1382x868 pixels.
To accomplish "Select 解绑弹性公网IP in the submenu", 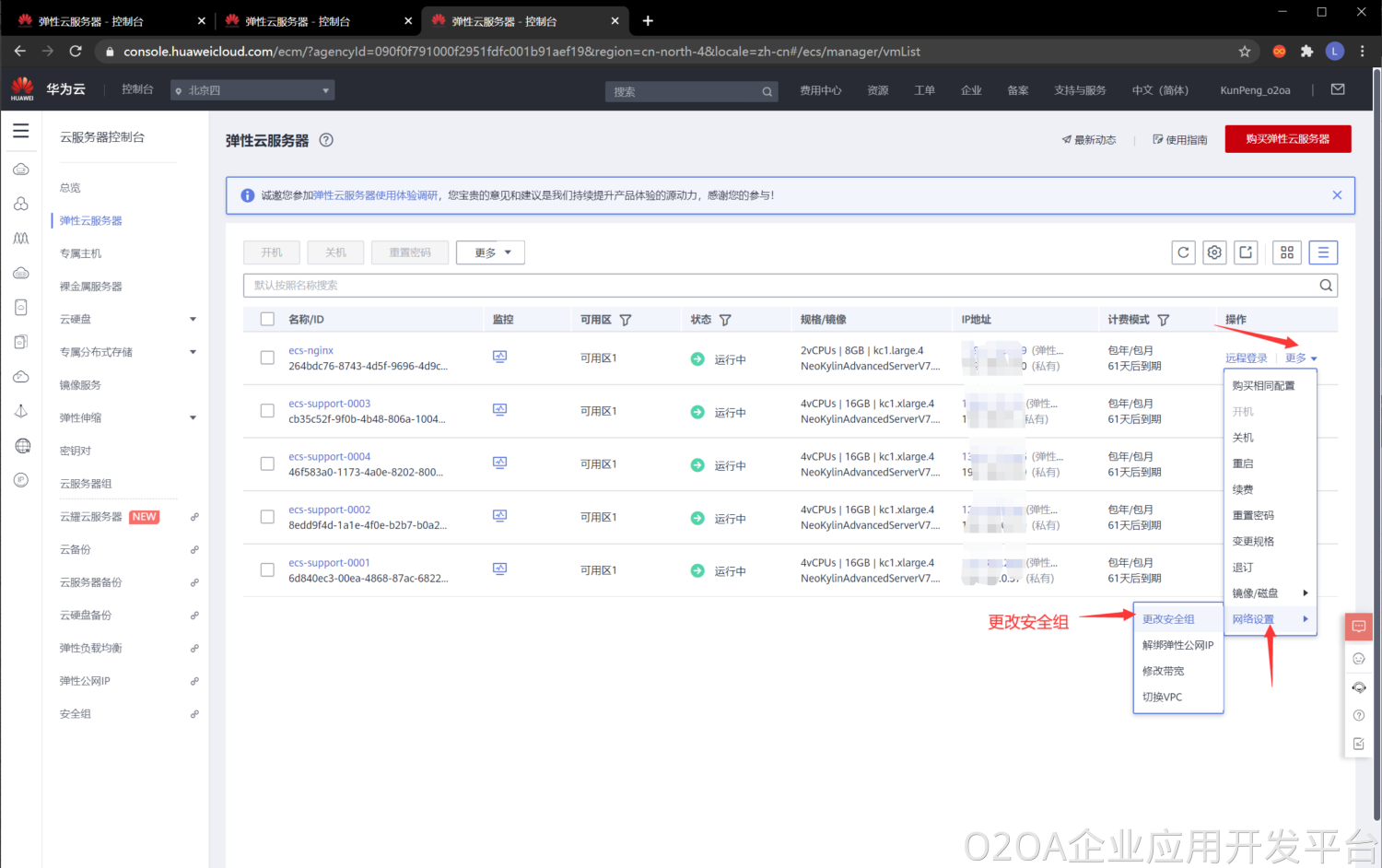I will pyautogui.click(x=1178, y=645).
